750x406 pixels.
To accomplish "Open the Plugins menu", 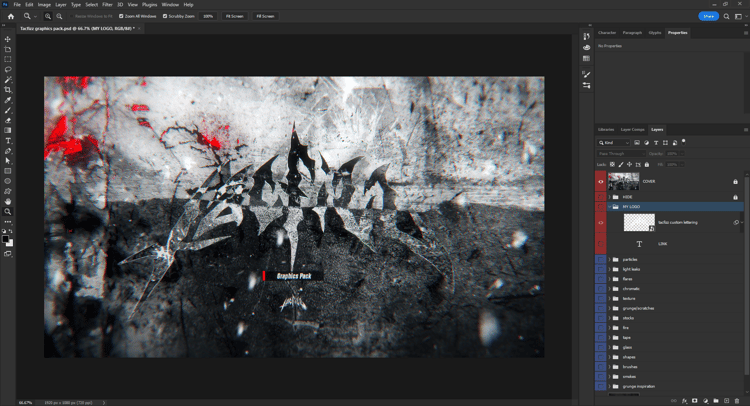I will tap(150, 5).
